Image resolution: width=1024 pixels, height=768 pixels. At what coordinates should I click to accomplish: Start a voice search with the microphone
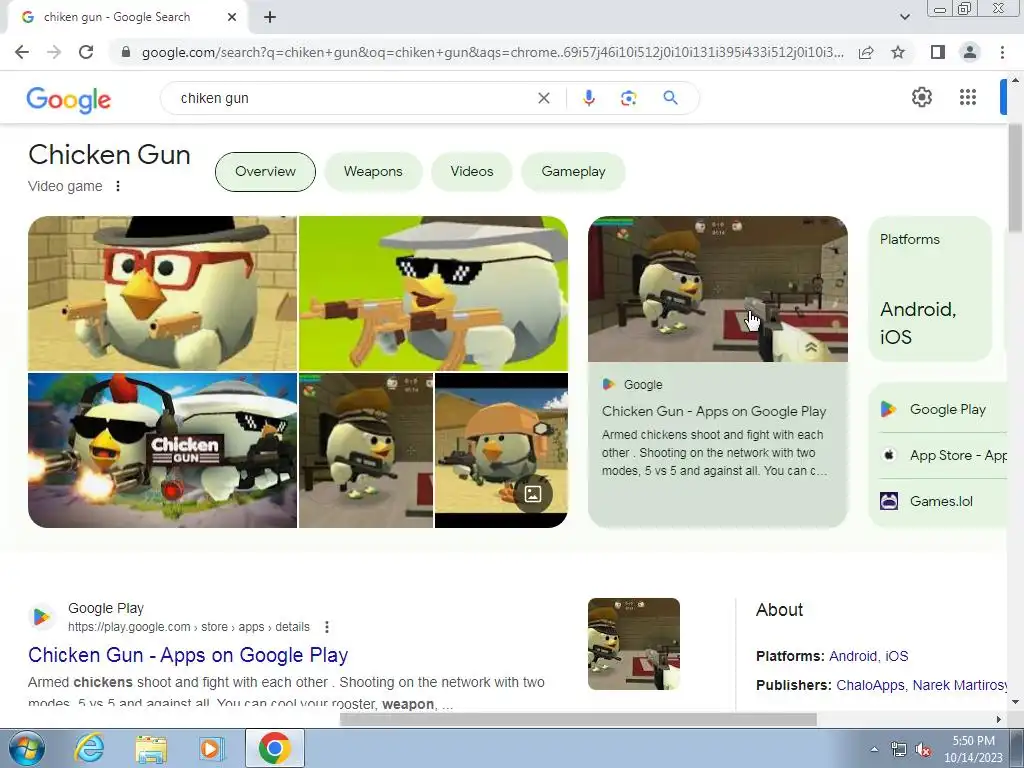click(x=588, y=98)
